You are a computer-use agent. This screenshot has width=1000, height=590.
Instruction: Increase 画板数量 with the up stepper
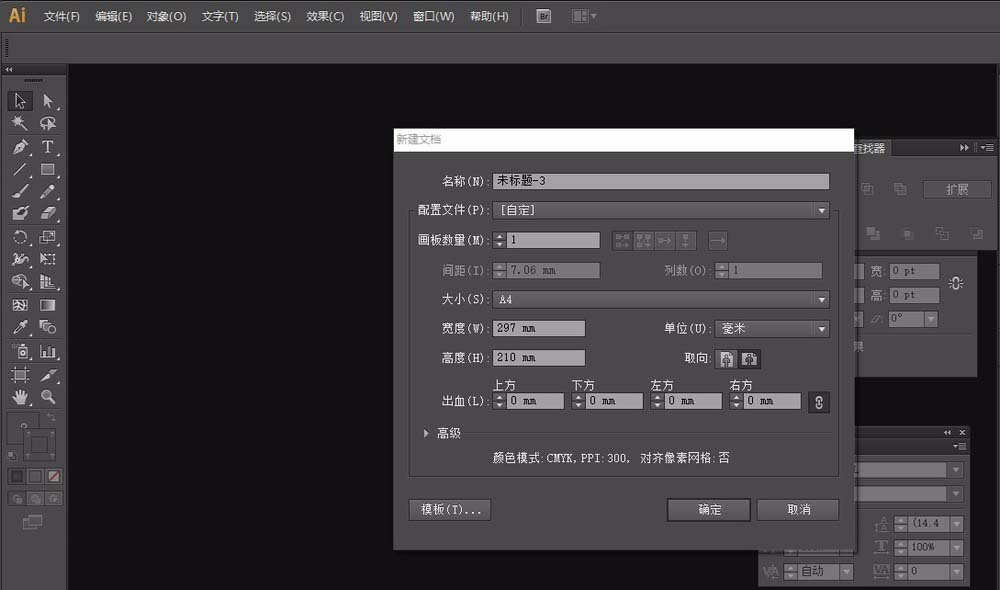pos(498,235)
